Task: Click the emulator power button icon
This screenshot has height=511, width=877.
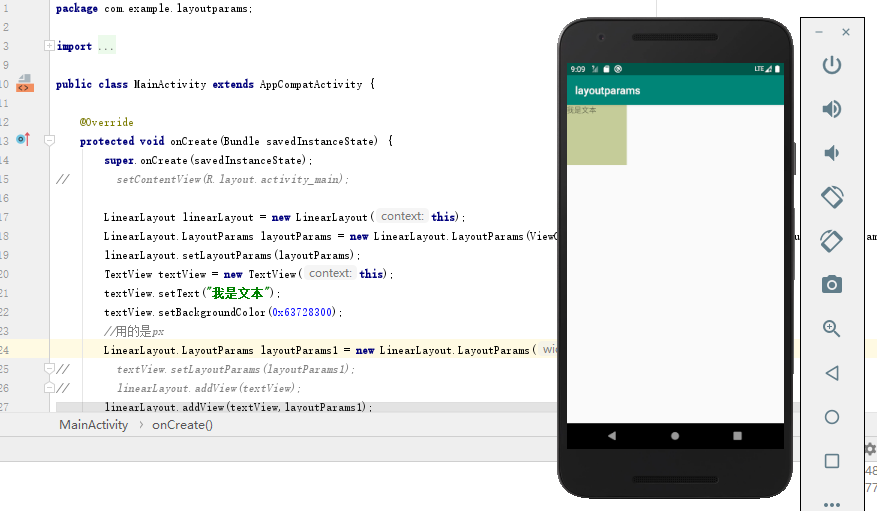Action: [x=832, y=65]
